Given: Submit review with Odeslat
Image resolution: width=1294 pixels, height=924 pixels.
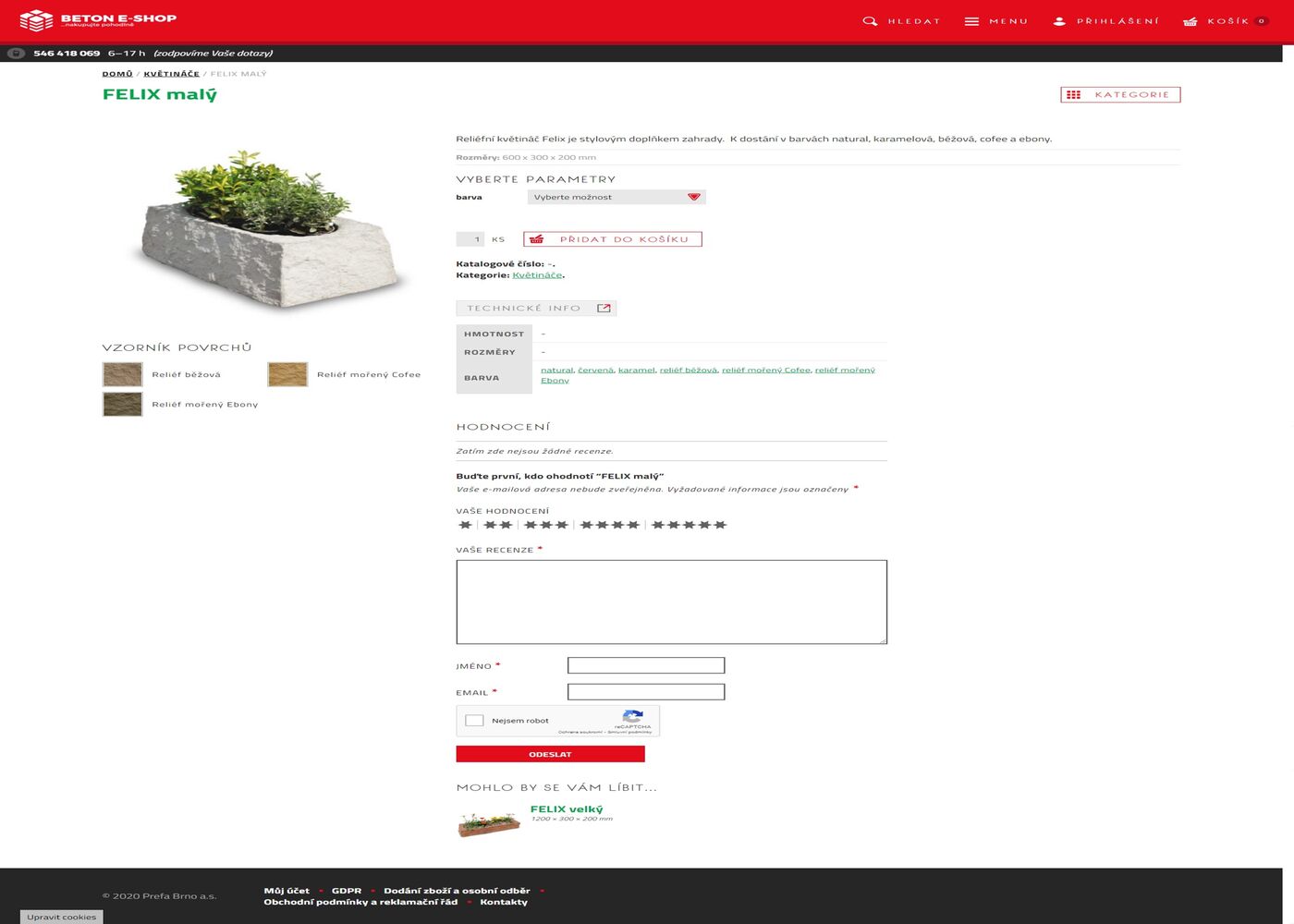Looking at the screenshot, I should point(550,754).
